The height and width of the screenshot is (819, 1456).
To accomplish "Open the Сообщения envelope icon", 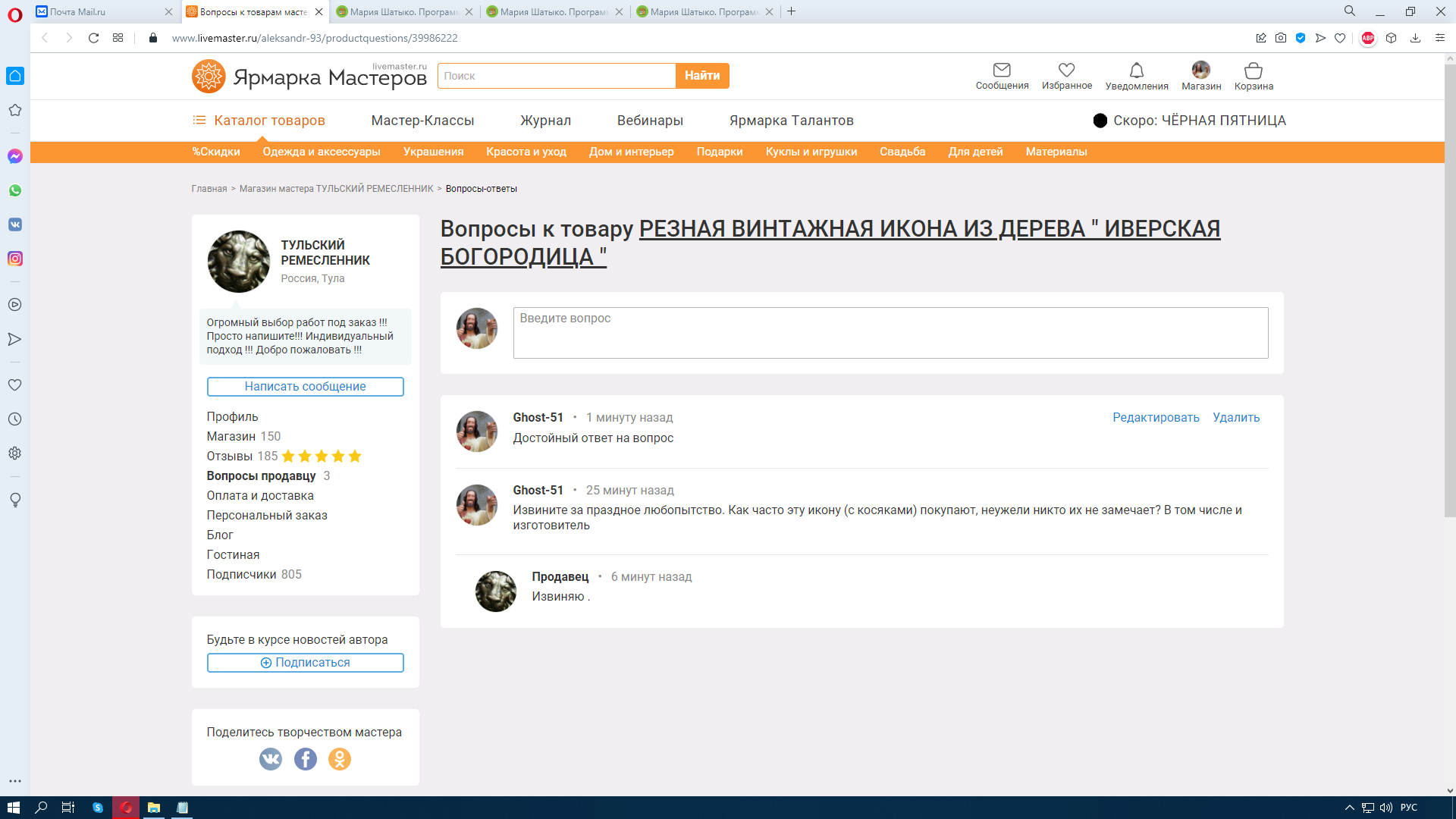I will pyautogui.click(x=1002, y=70).
